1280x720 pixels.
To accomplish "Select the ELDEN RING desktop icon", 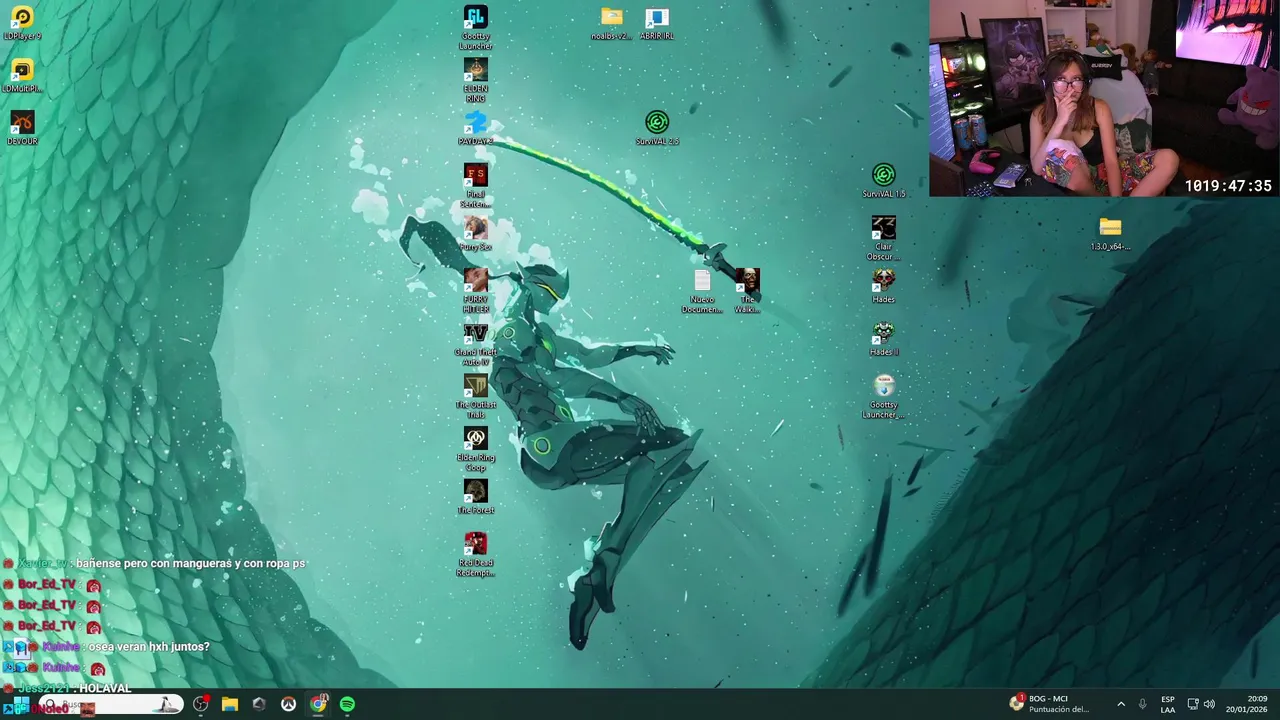I will [475, 81].
